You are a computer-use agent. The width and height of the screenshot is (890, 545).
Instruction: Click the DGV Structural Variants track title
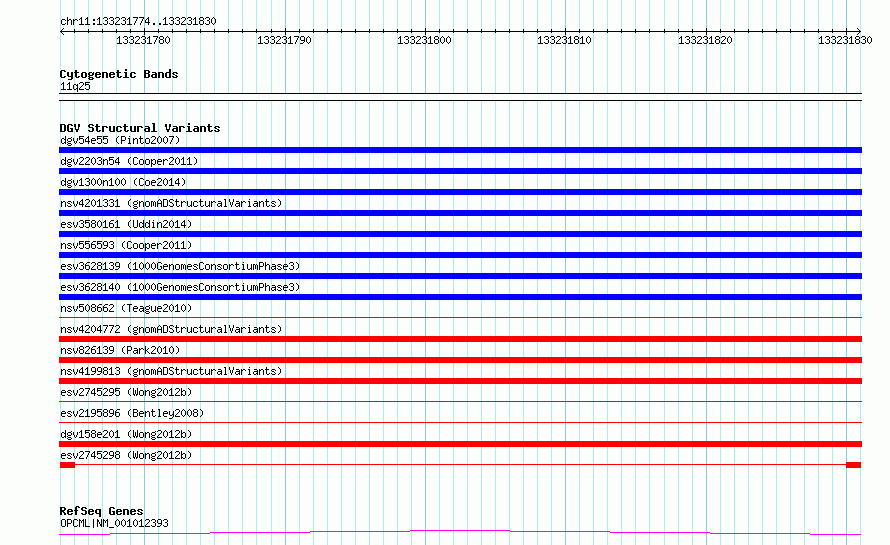coord(140,128)
